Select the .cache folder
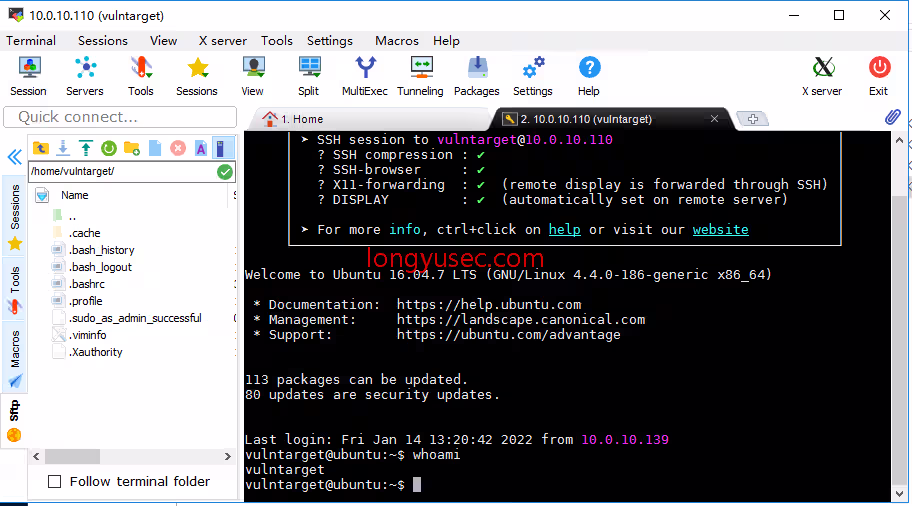This screenshot has height=506, width=912. [x=84, y=233]
